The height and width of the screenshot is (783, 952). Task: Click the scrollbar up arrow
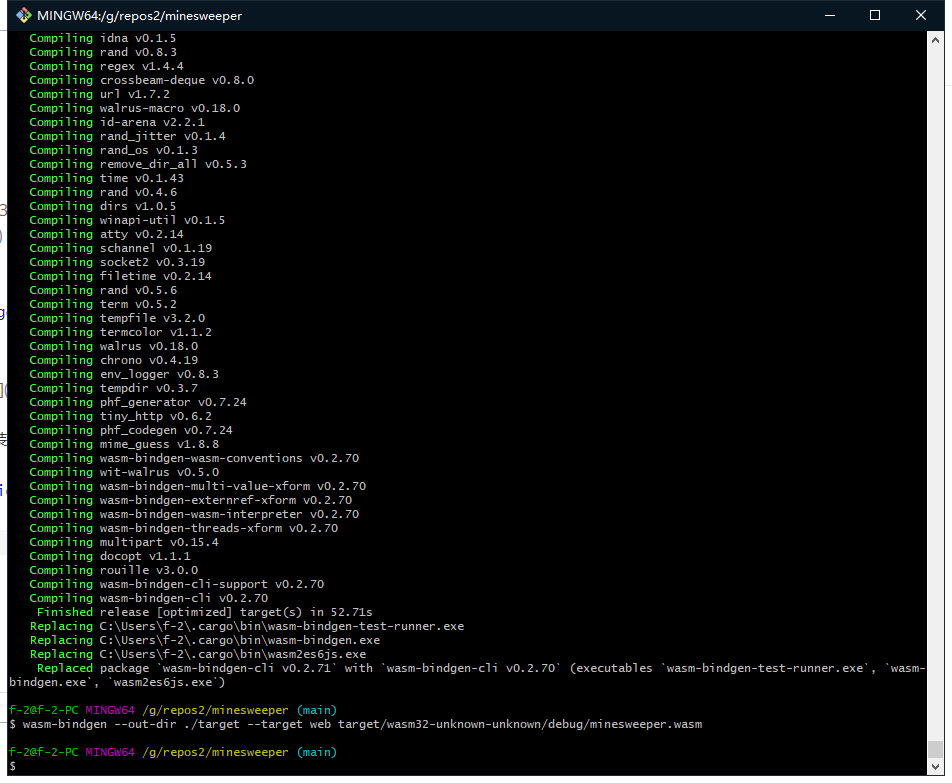(935, 39)
